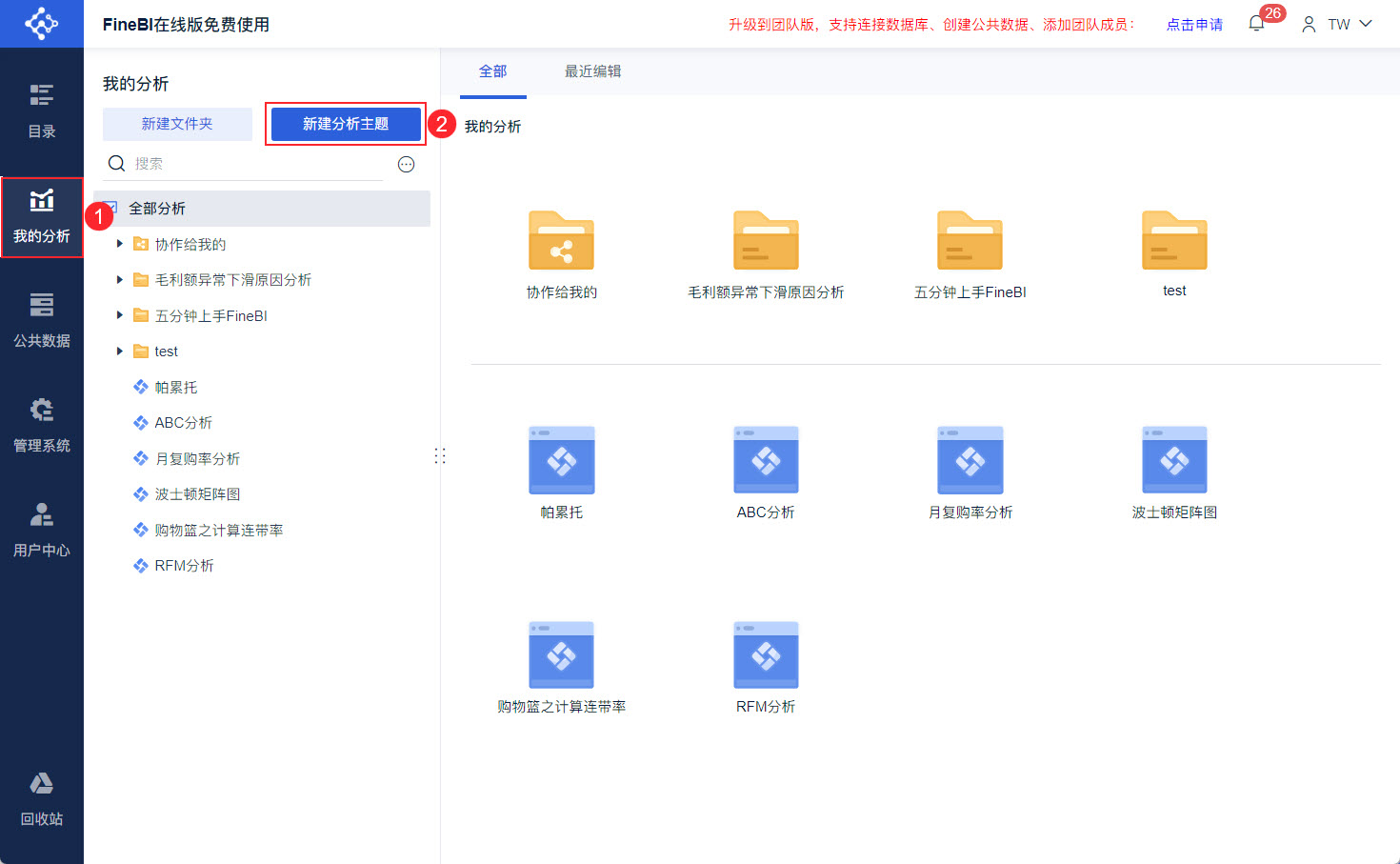Viewport: 1400px width, 864px height.
Task: Switch to the 全部 tab
Action: tap(493, 71)
